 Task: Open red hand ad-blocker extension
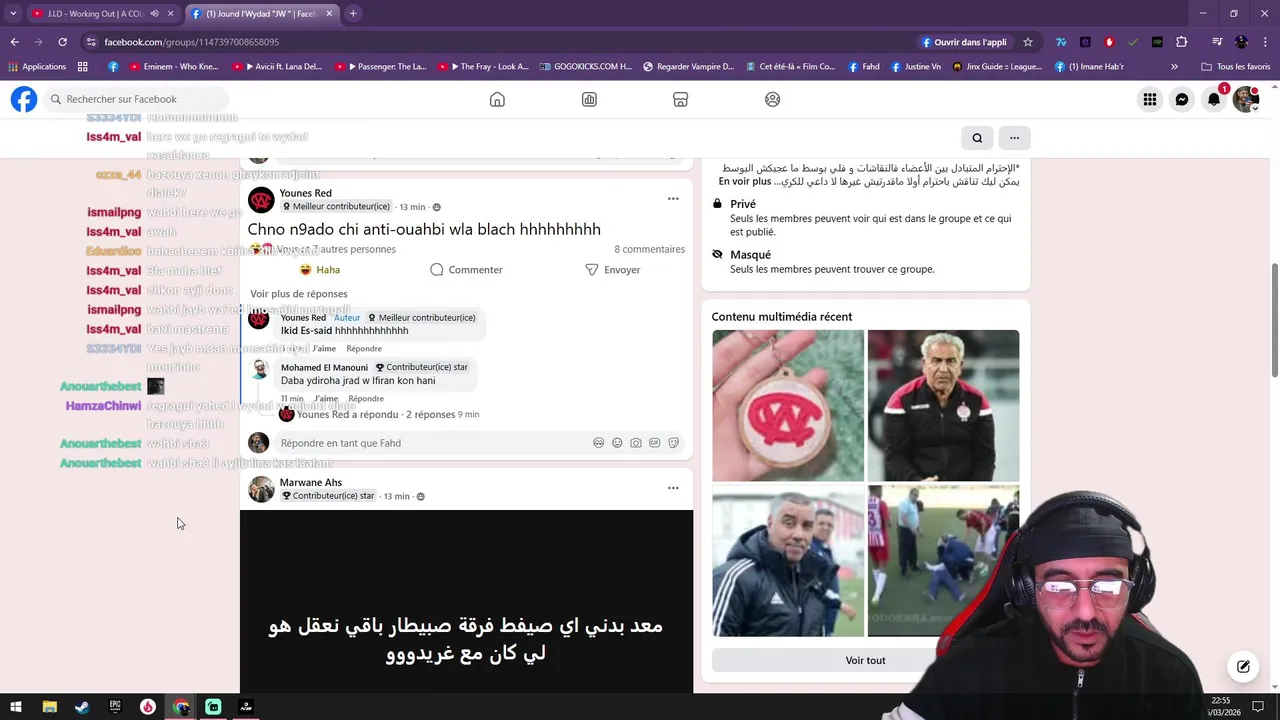[x=1109, y=42]
